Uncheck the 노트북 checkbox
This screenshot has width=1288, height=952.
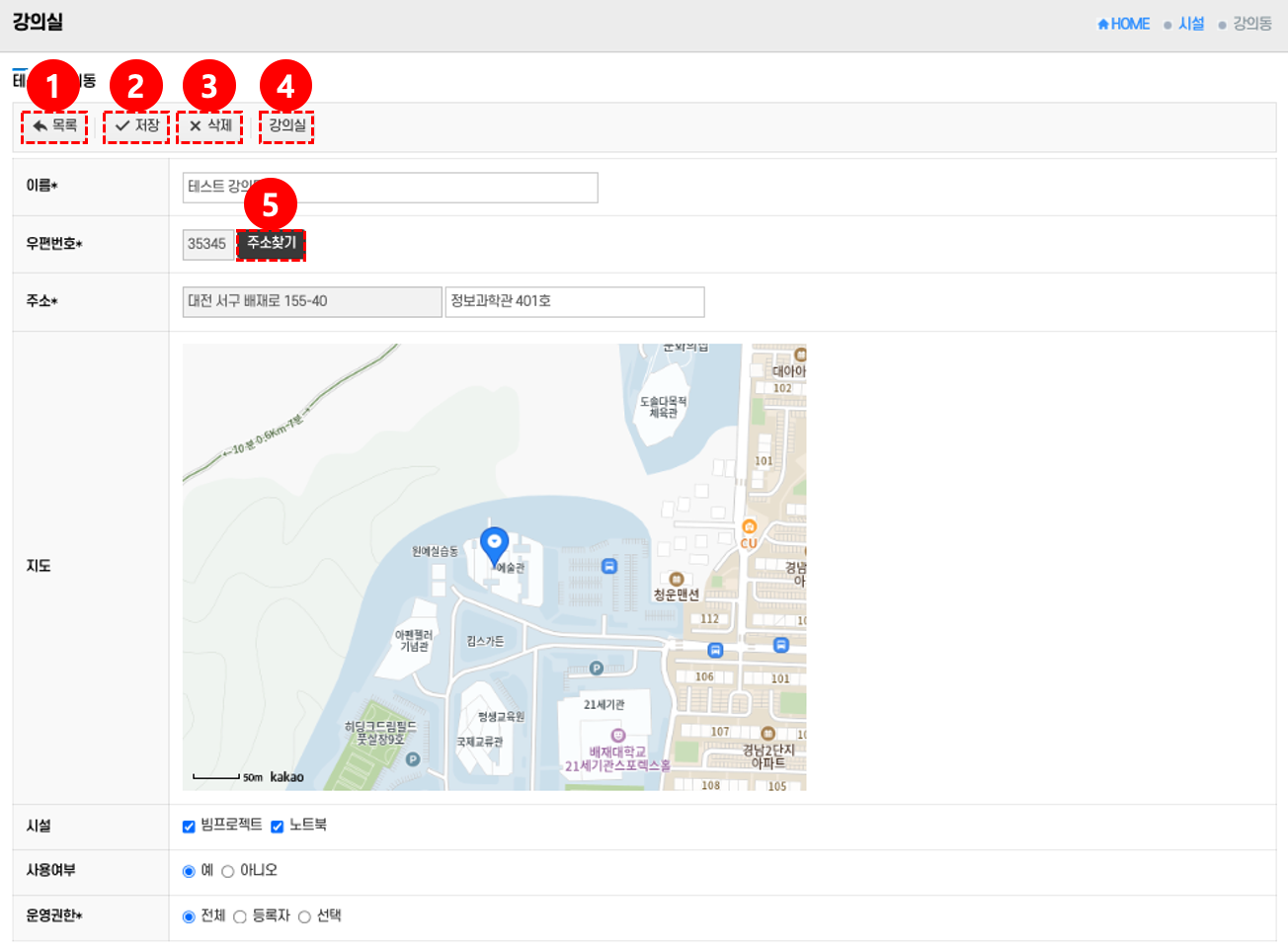[x=278, y=827]
